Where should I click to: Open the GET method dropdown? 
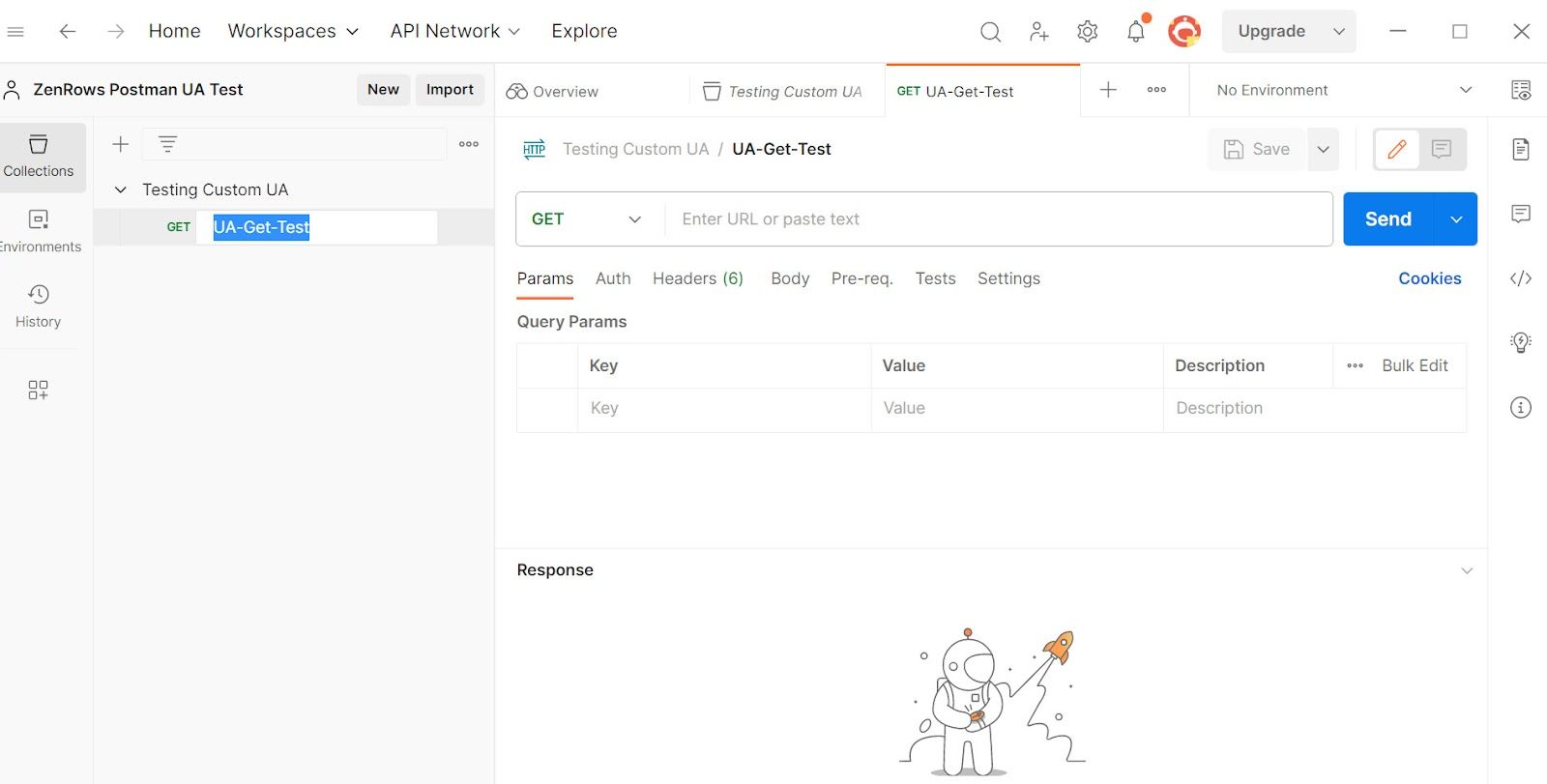[x=588, y=219]
